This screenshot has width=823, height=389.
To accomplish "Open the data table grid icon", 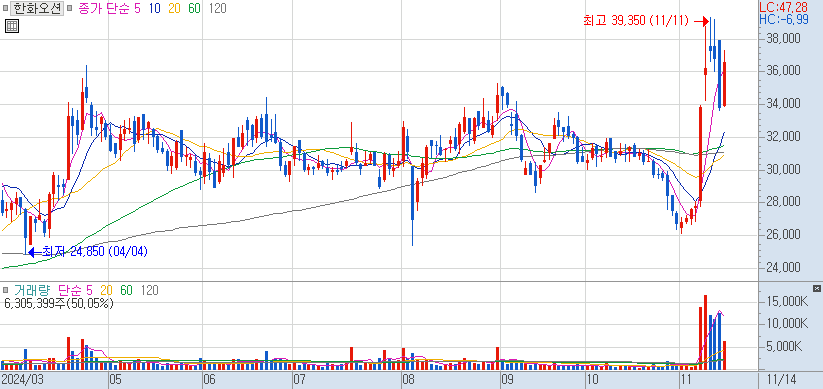I will tap(12, 26).
